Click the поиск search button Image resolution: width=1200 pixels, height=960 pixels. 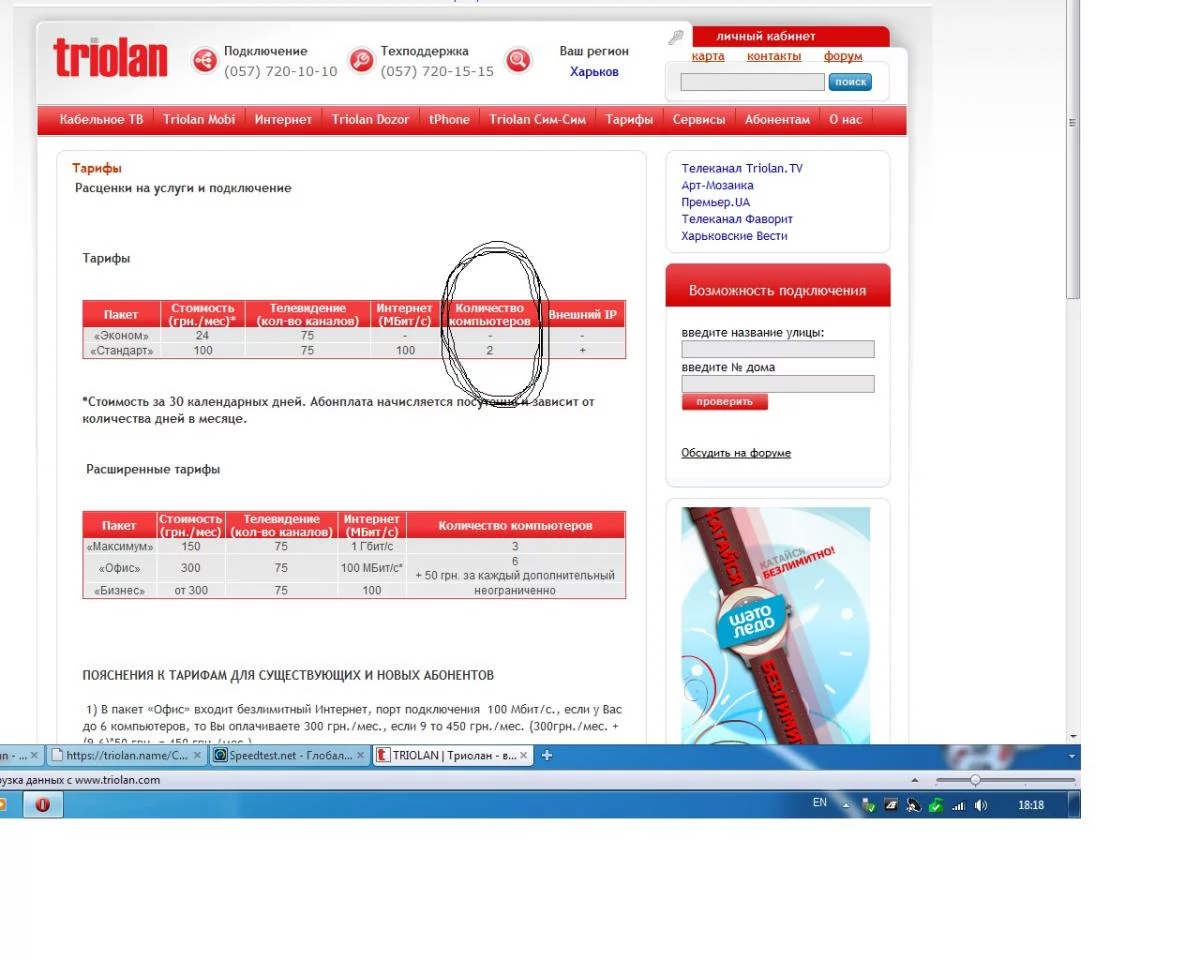click(850, 82)
